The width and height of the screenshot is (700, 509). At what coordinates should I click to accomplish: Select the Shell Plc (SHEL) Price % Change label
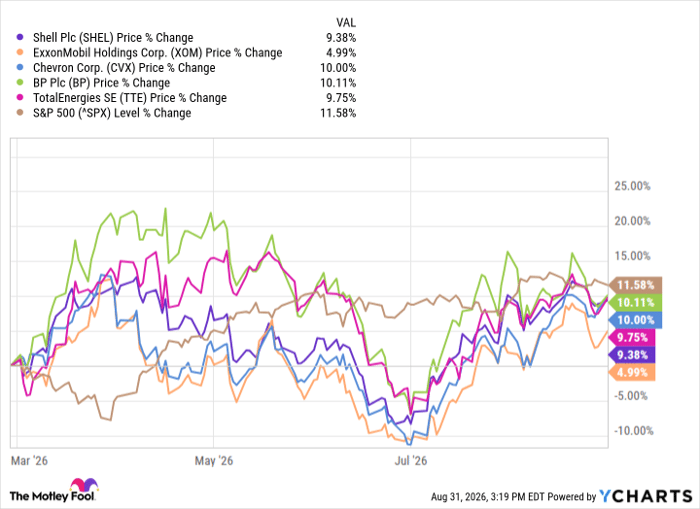113,38
